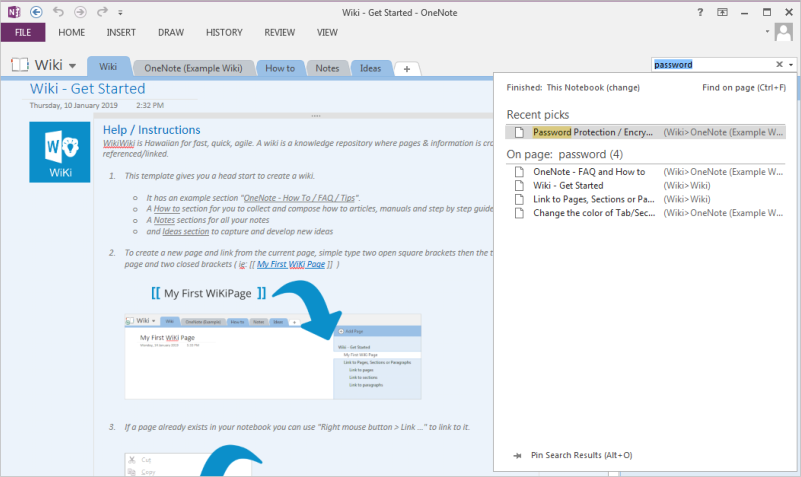Click the user account avatar icon
The width and height of the screenshot is (801, 477).
click(784, 32)
